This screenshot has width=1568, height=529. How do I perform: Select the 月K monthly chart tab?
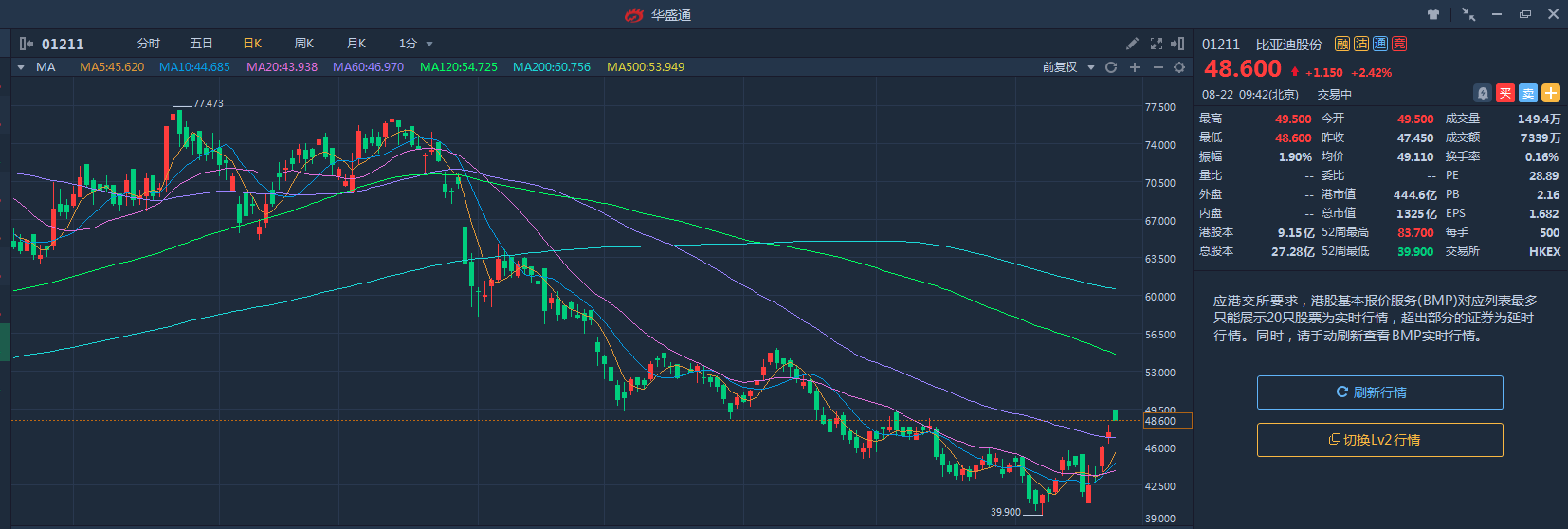tap(356, 44)
